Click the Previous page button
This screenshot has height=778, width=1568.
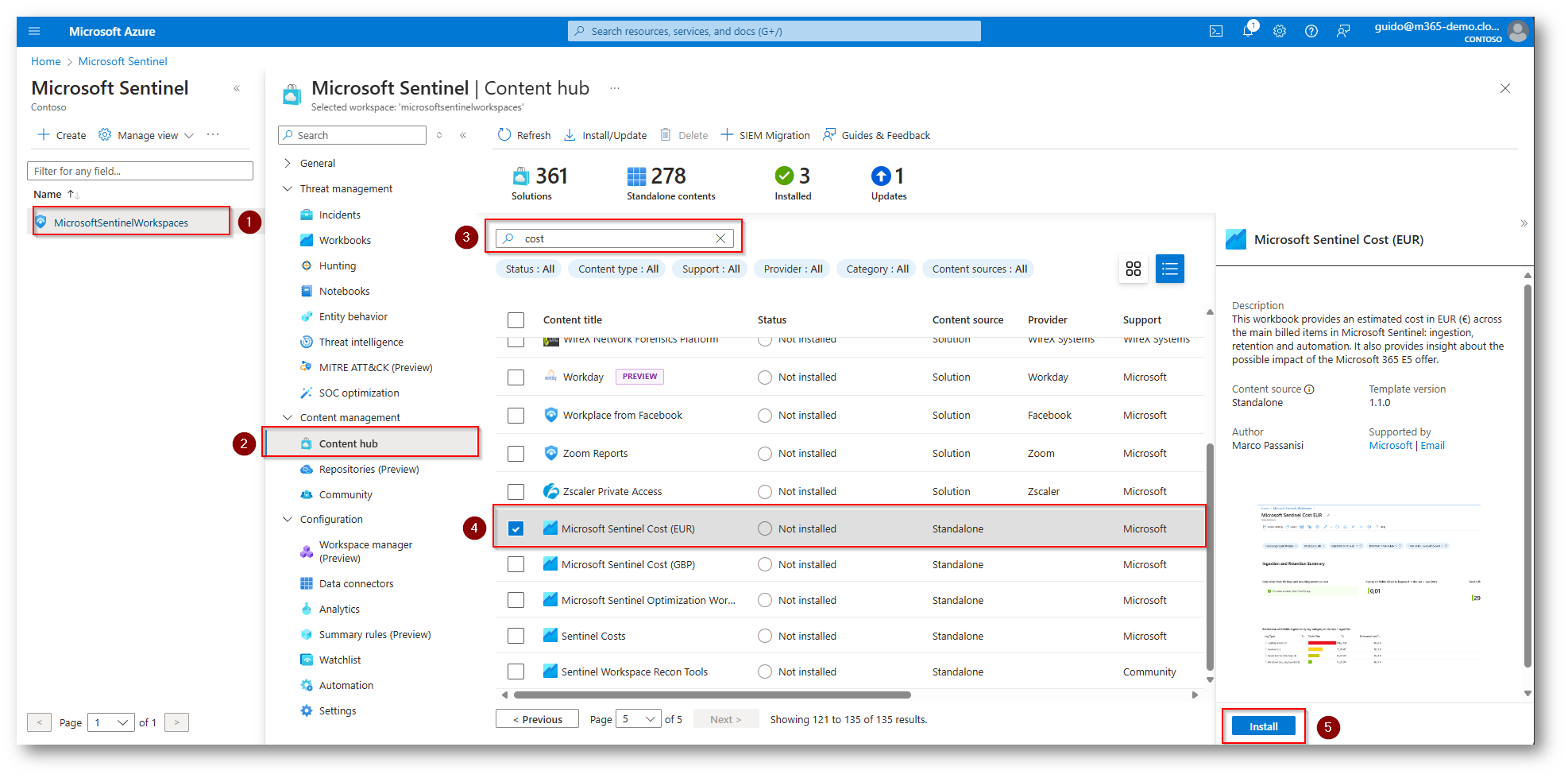pyautogui.click(x=537, y=719)
